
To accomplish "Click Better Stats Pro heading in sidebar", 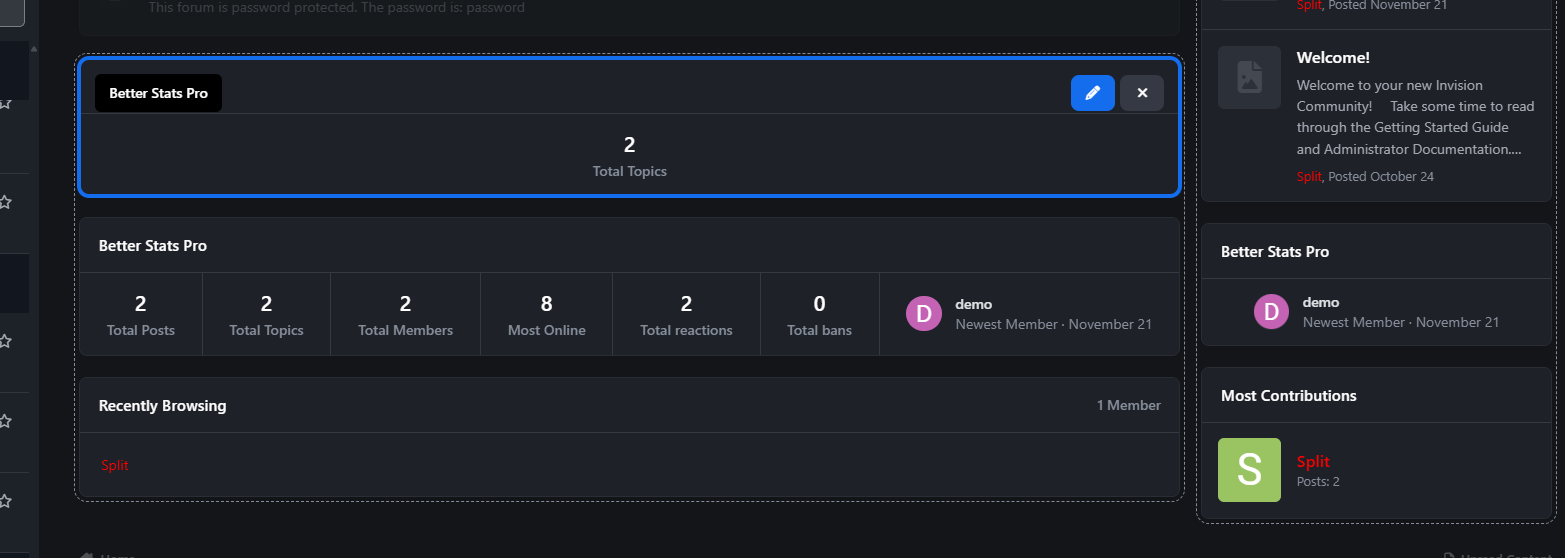I will click(1275, 252).
